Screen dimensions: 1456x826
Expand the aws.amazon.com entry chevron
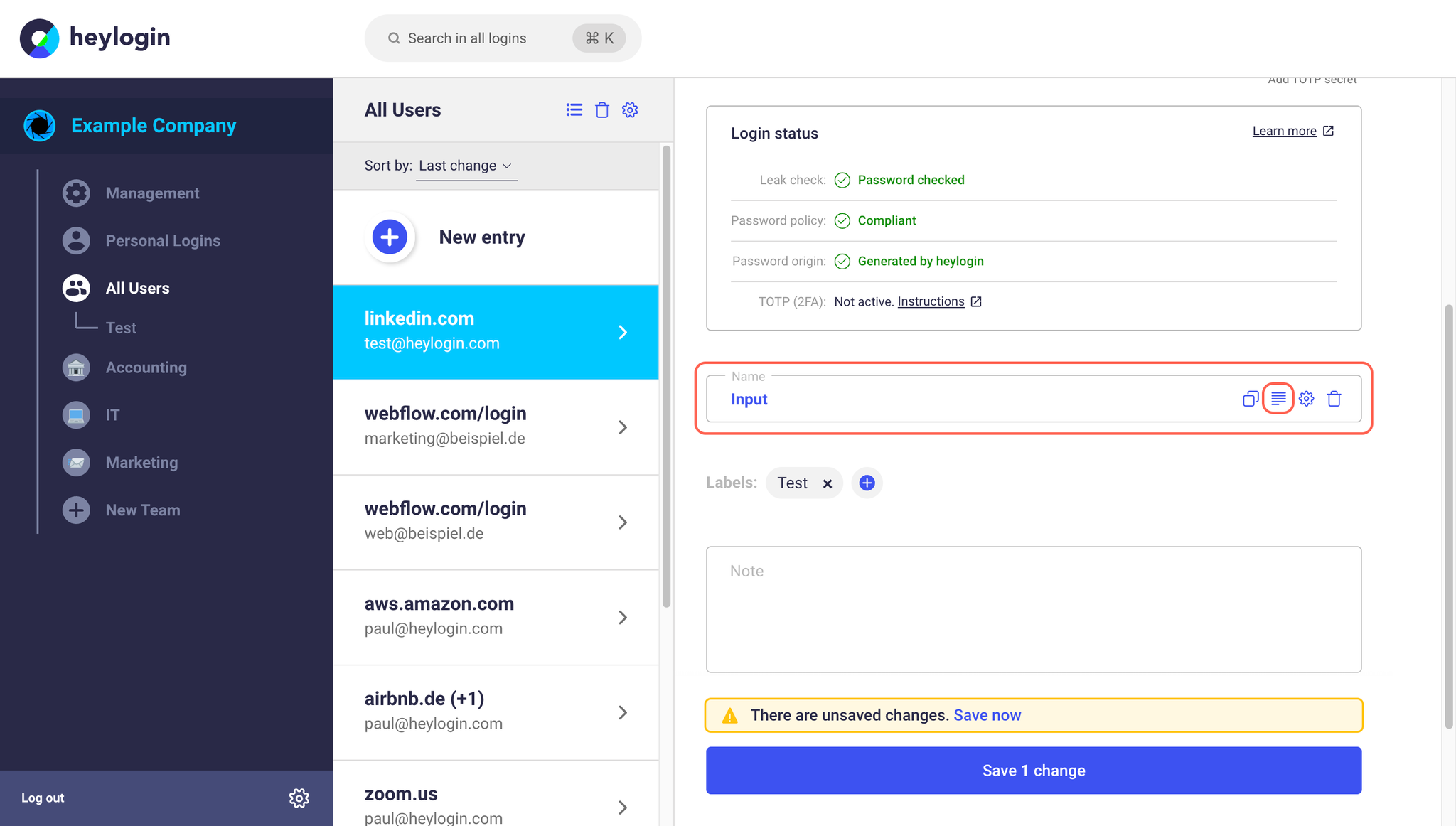(x=623, y=617)
